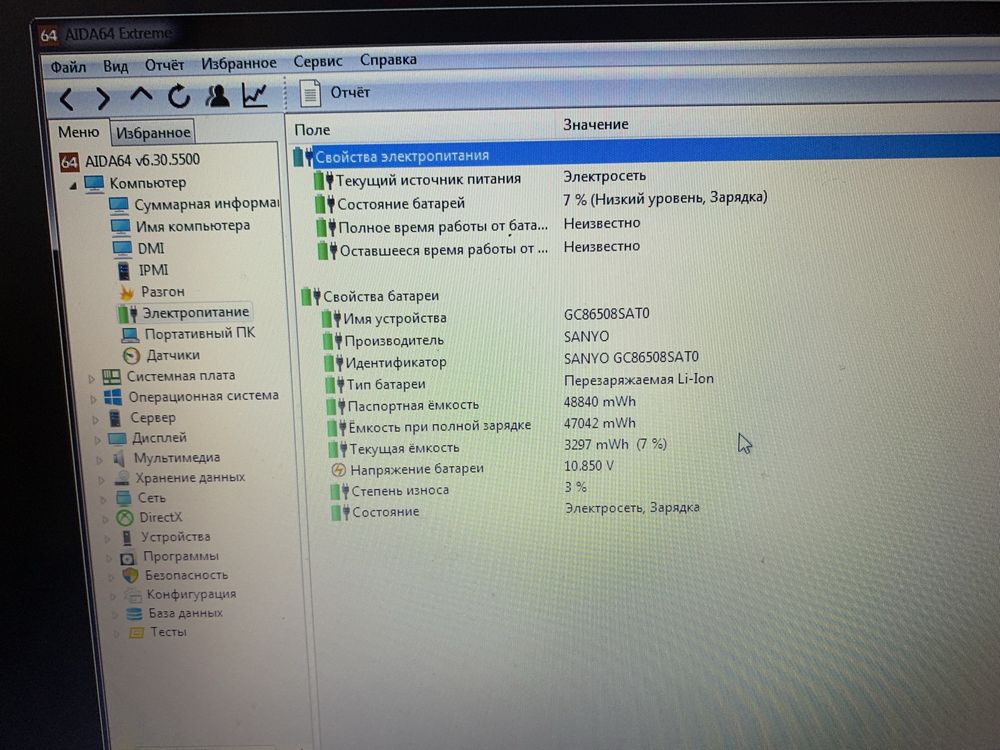Expand the Операционная система node
The width and height of the screenshot is (1000, 750).
click(x=93, y=399)
